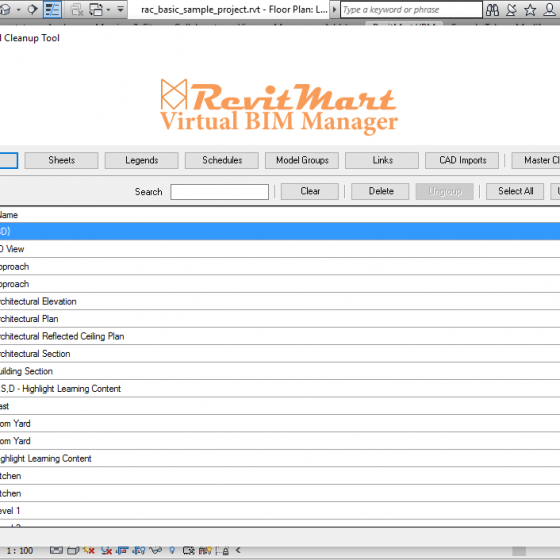
Task: Open the Switch Windows dropdown arrow
Action: click(x=108, y=10)
